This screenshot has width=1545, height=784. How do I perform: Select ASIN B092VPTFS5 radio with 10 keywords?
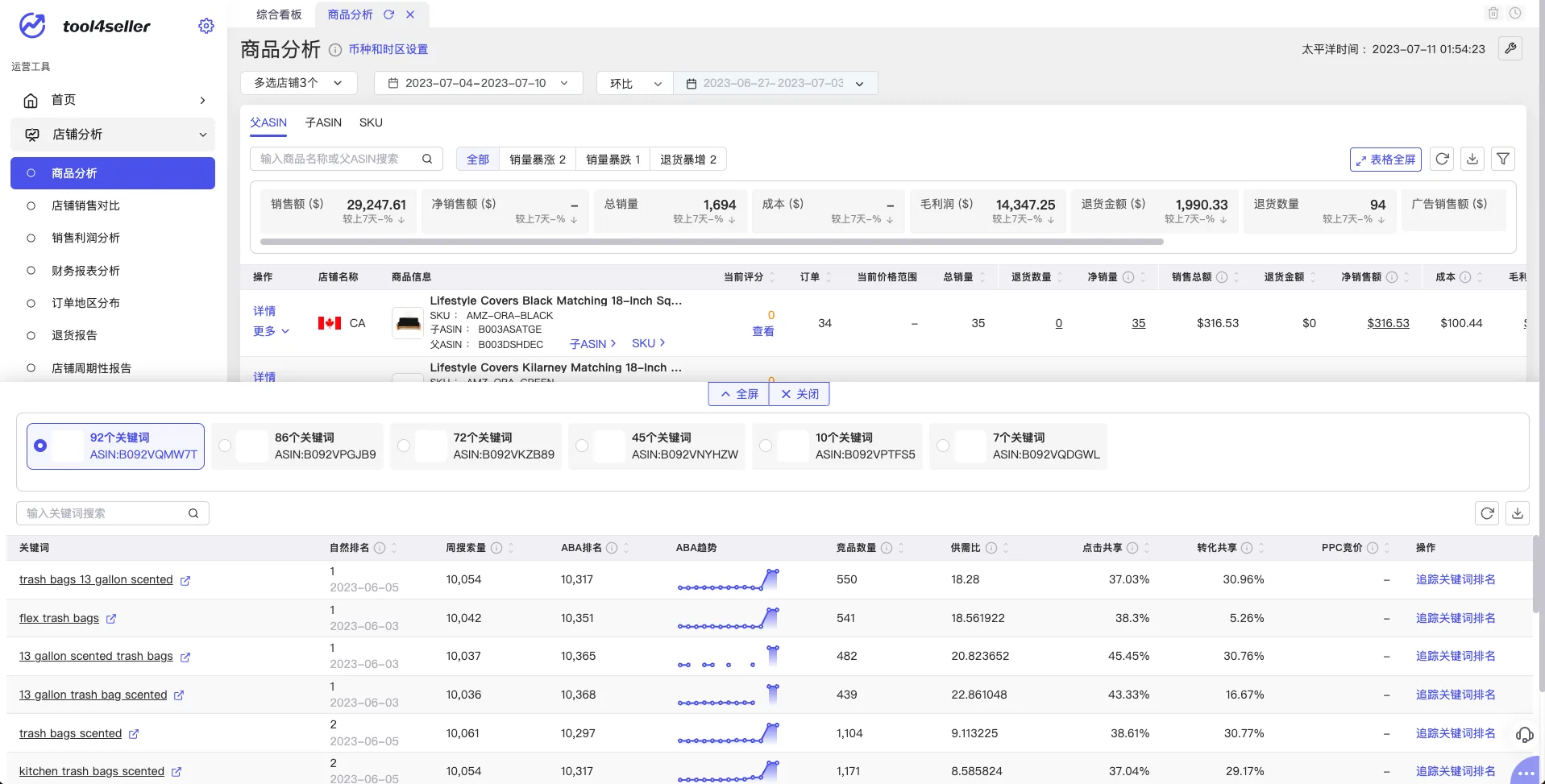(766, 446)
